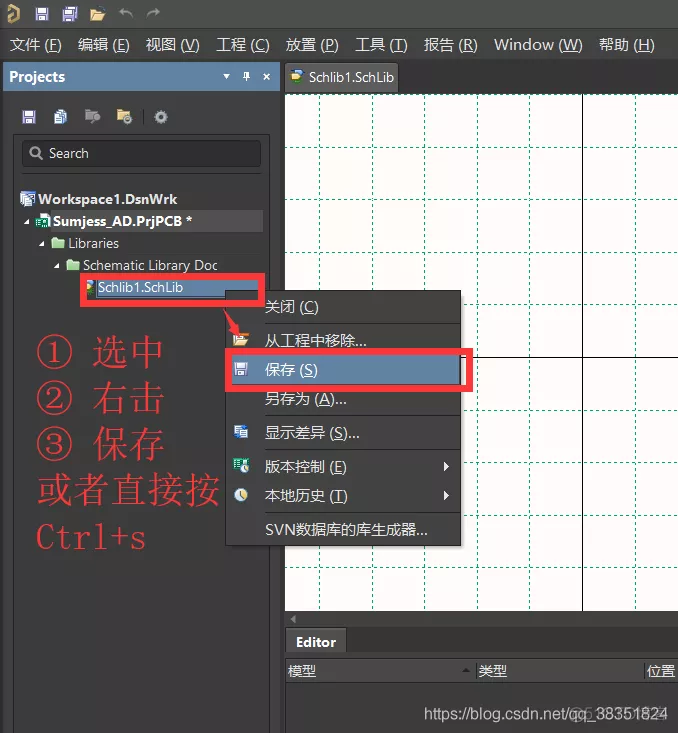The image size is (678, 733).
Task: Click the Projects panel compile folder icon
Action: click(93, 116)
